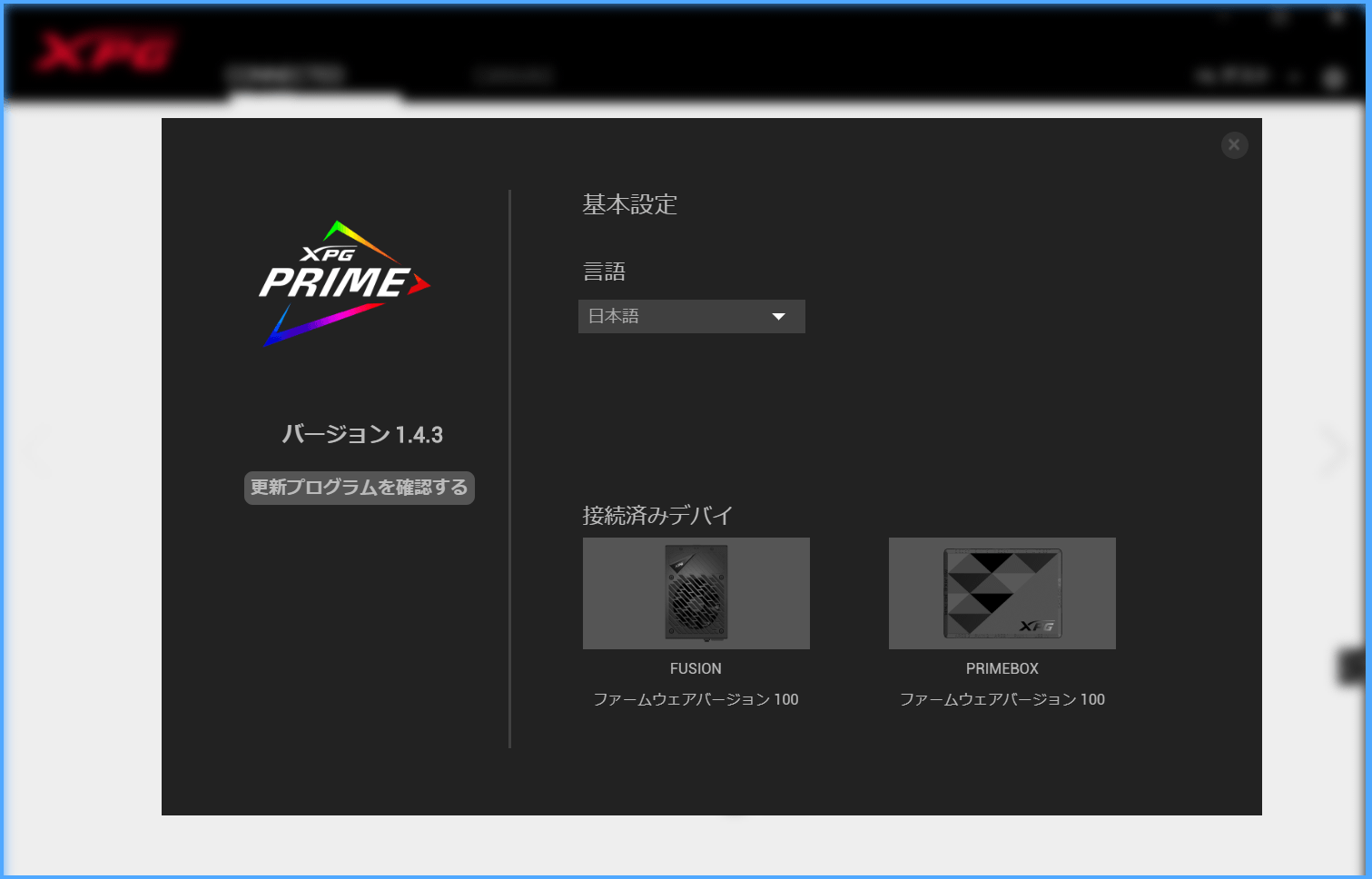This screenshot has width=1372, height=879.
Task: Select the PRIMEBOX device thumbnail
Action: point(1002,593)
